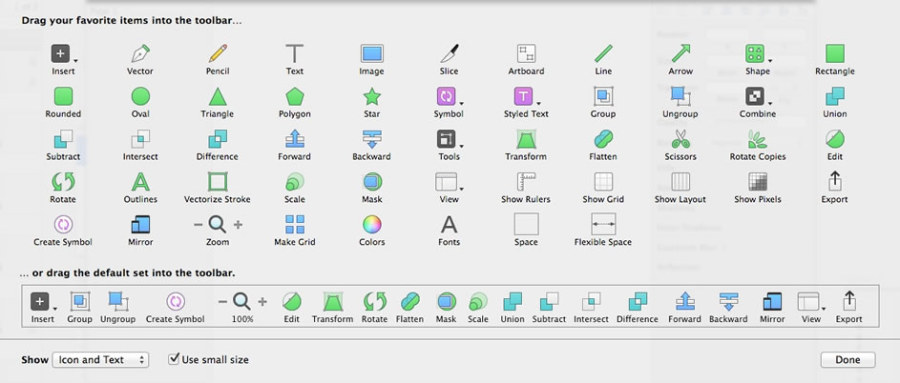This screenshot has width=900, height=383.
Task: Select the Vector pen tool icon
Action: [x=140, y=54]
